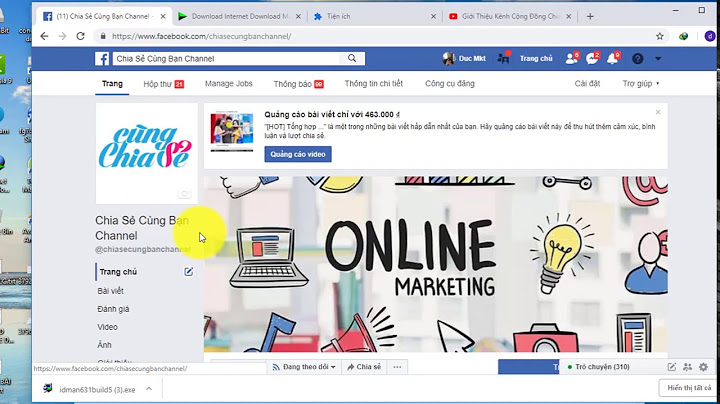Image resolution: width=720 pixels, height=404 pixels.
Task: Click Facebook search field
Action: click(226, 58)
